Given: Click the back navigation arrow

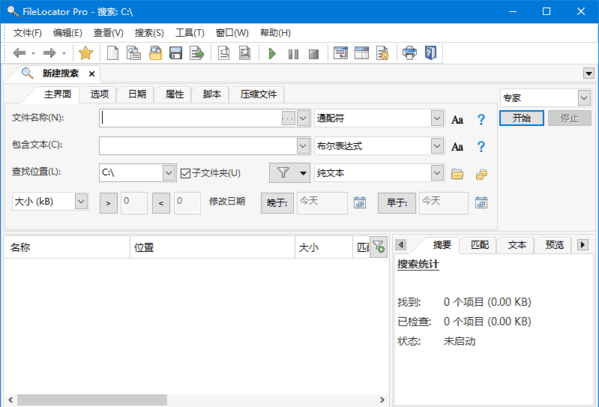Looking at the screenshot, I should point(19,53).
